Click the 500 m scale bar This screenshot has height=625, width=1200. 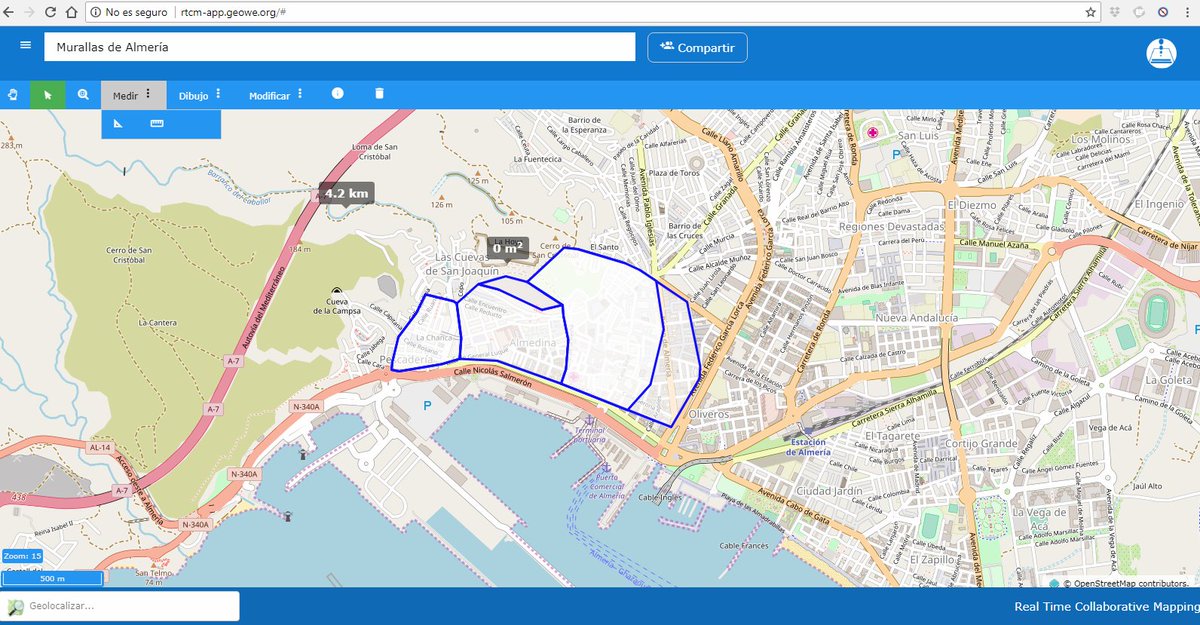(x=52, y=578)
